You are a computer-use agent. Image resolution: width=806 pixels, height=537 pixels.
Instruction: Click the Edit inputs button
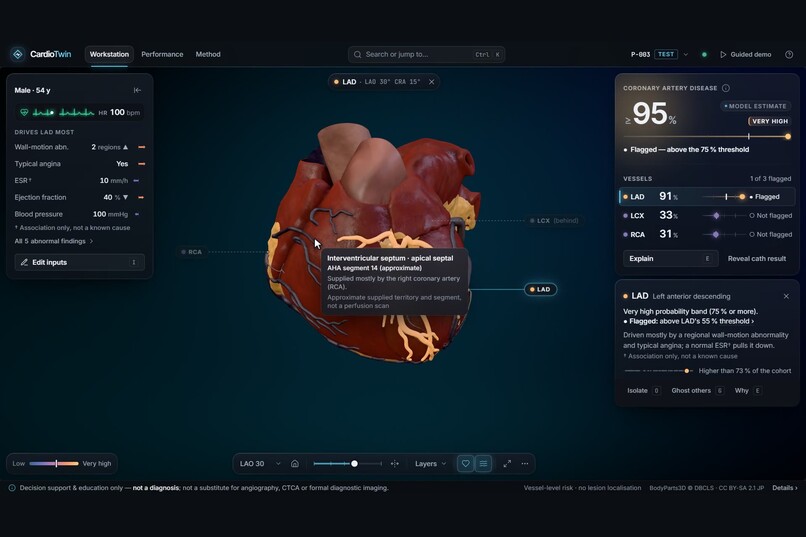[80, 262]
